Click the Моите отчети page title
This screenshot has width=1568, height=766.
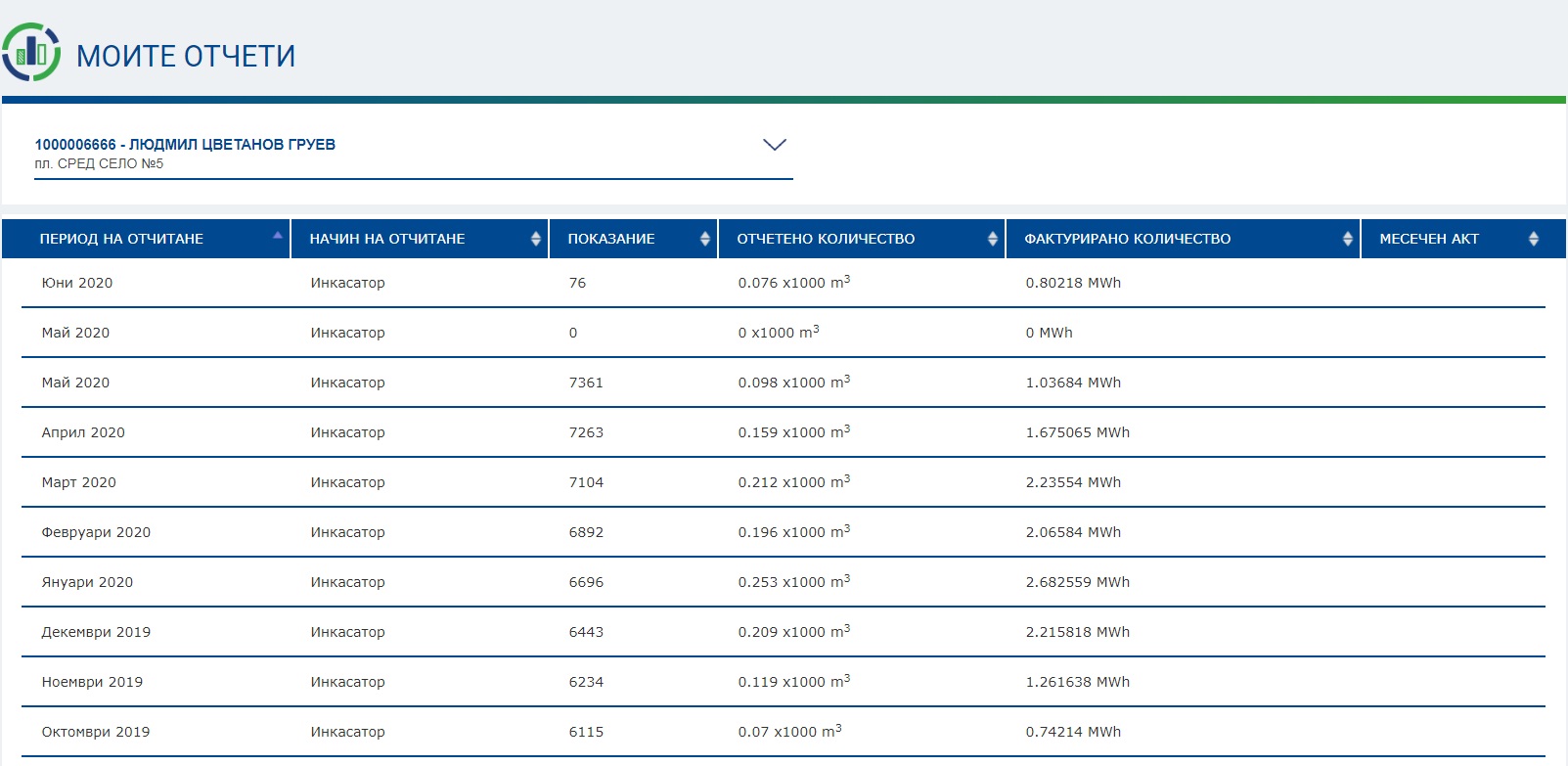(186, 56)
